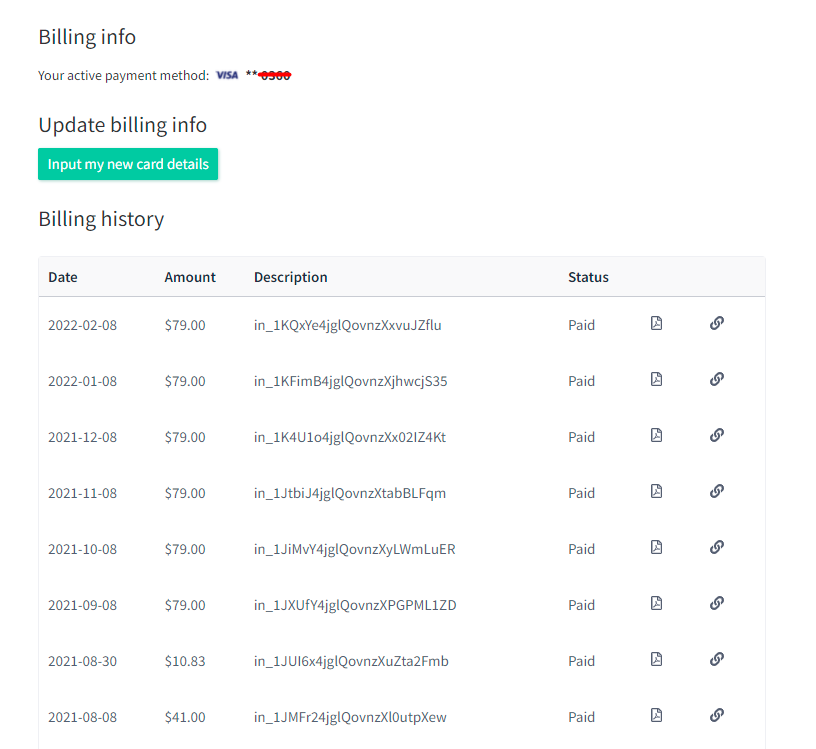Screen dimensions: 816x749
Task: Download PDF invoice for 2022-01-08
Action: coord(657,379)
